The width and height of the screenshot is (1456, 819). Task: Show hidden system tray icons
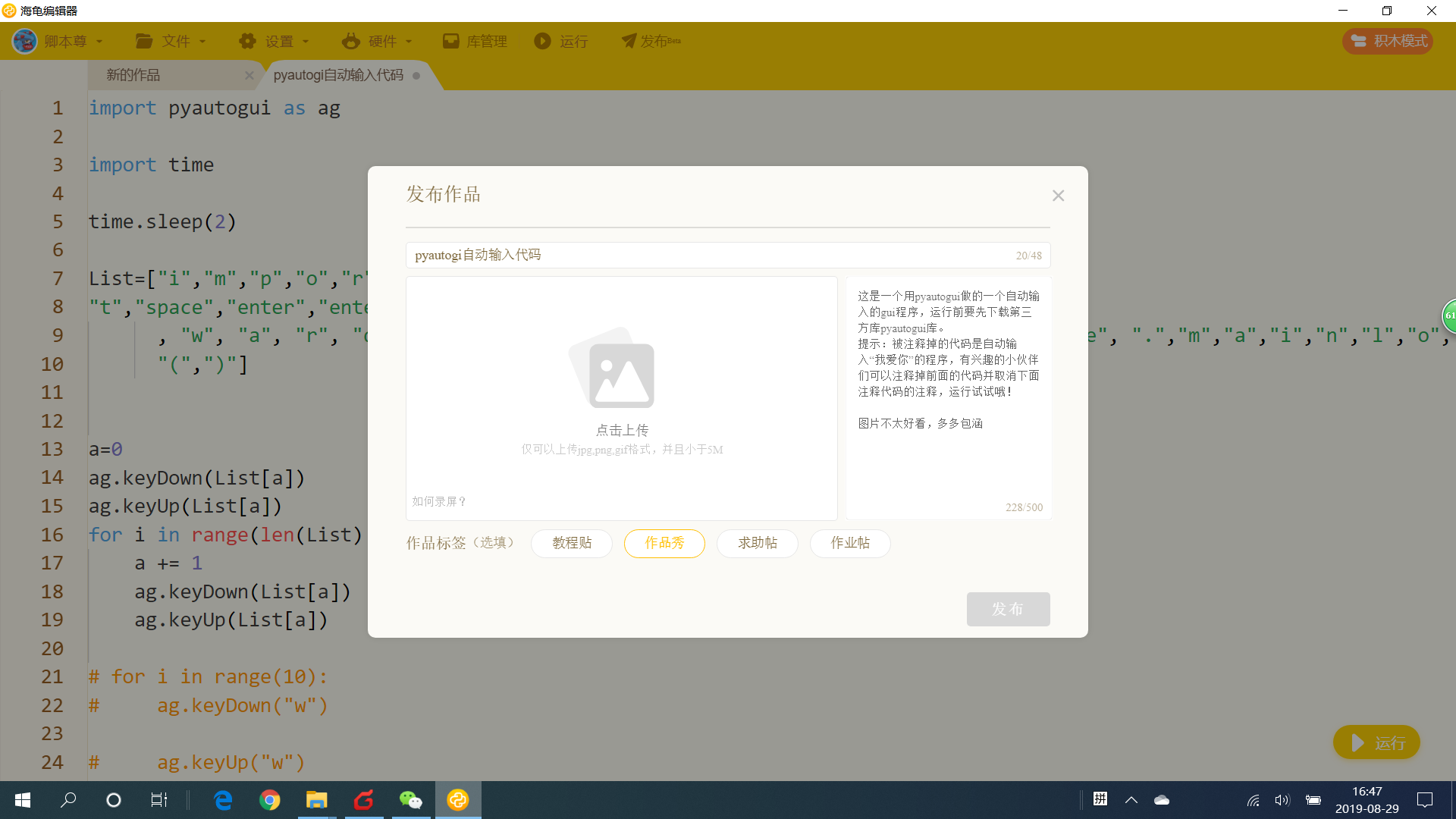pyautogui.click(x=1131, y=800)
